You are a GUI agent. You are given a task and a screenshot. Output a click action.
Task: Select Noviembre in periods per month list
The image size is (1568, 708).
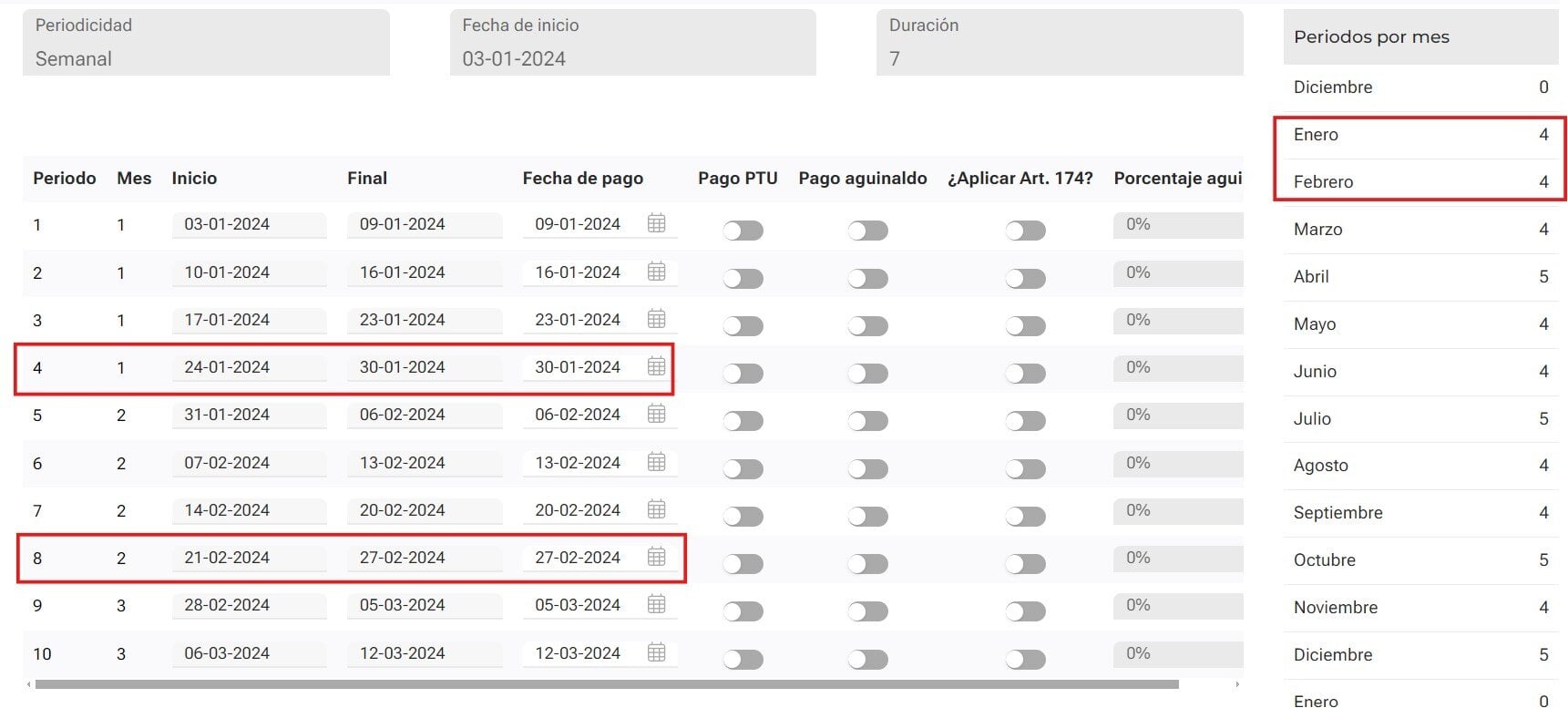tap(1420, 608)
